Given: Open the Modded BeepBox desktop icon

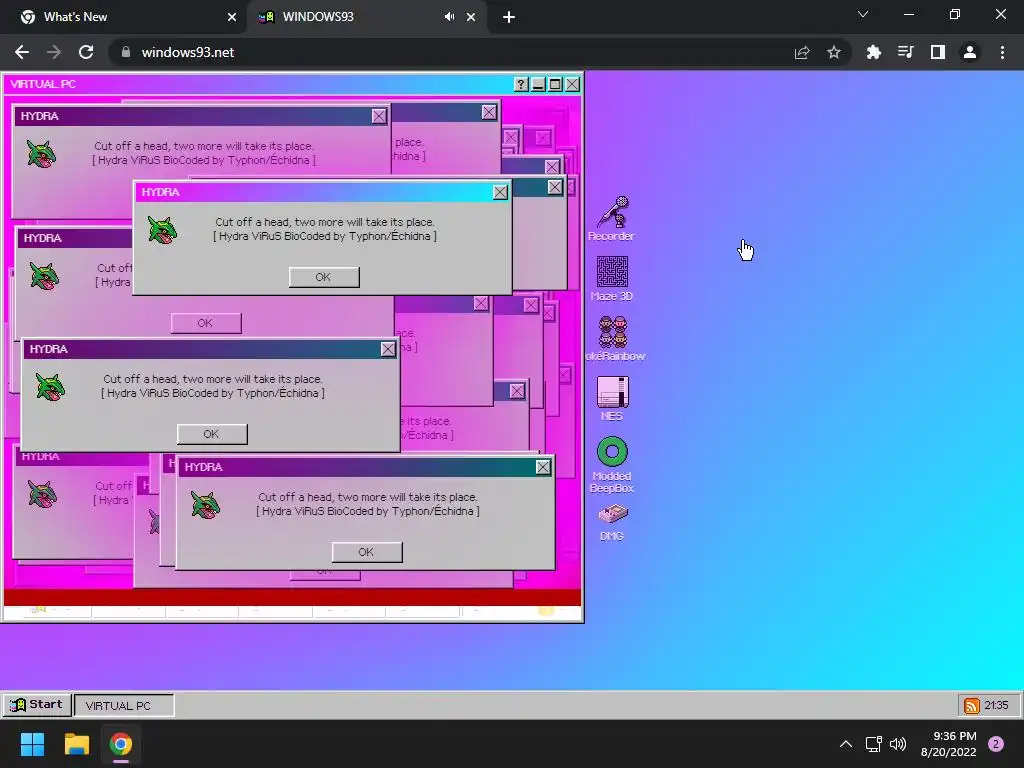Looking at the screenshot, I should 612,464.
